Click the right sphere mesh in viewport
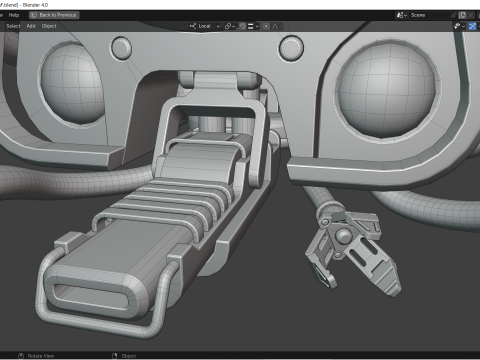Image resolution: width=480 pixels, height=360 pixels. click(x=387, y=89)
